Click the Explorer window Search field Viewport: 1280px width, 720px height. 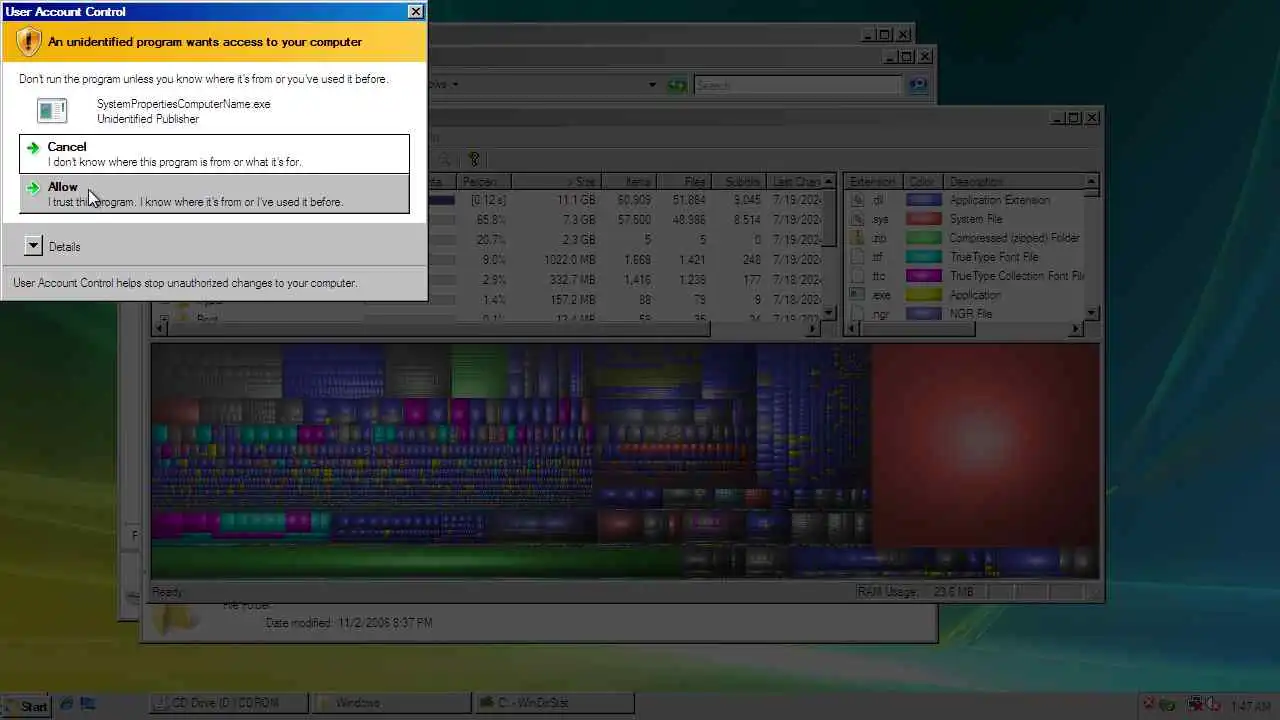pyautogui.click(x=798, y=85)
